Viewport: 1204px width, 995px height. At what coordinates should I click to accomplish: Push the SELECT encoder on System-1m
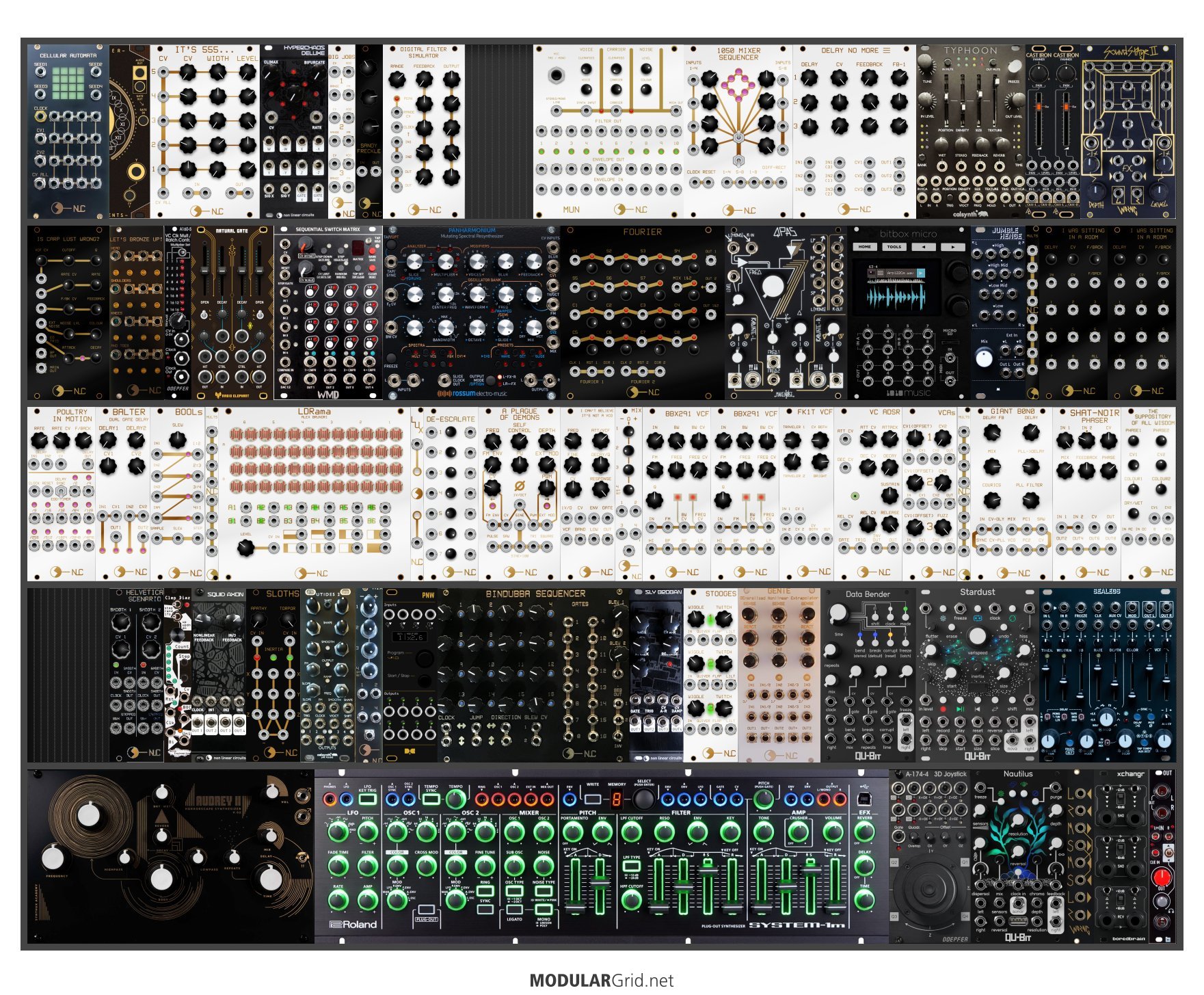[x=644, y=799]
